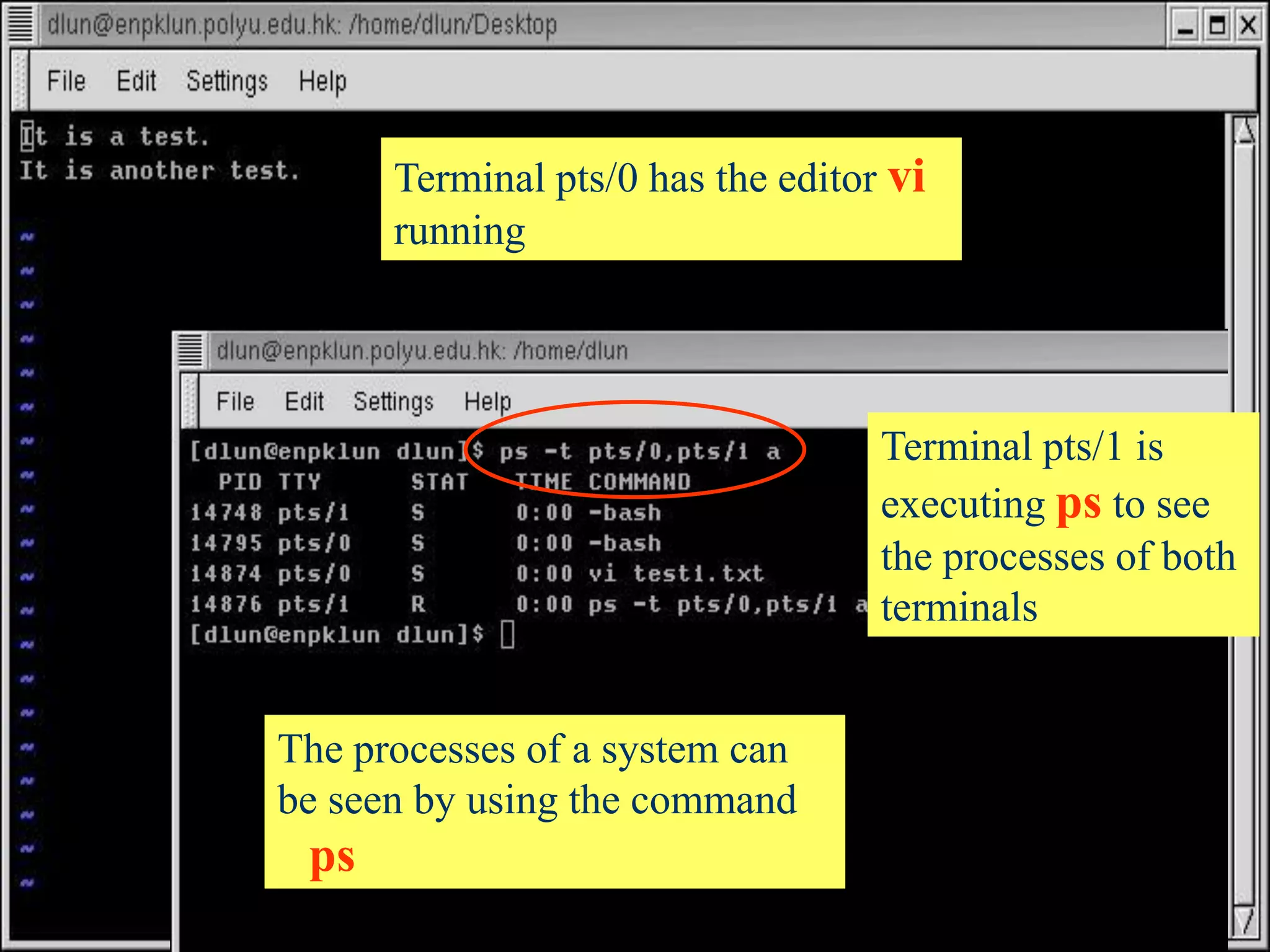Click the empty shell prompt cursor
1270x952 pixels.
(x=507, y=635)
